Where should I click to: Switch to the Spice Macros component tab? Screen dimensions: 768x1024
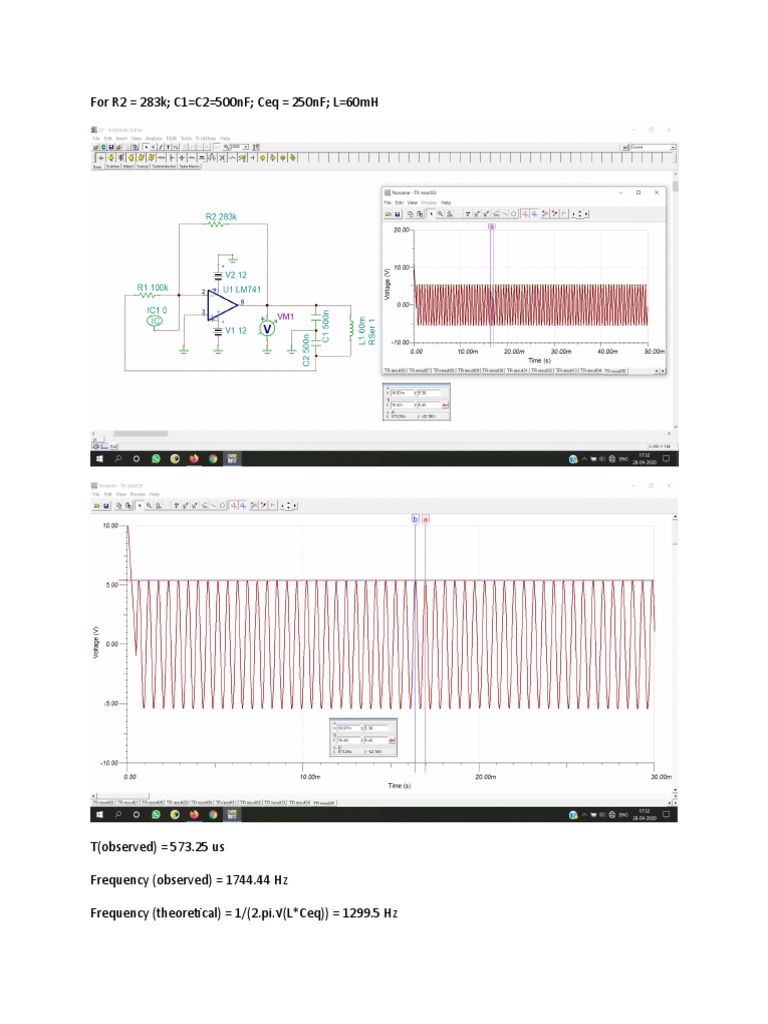coord(189,167)
